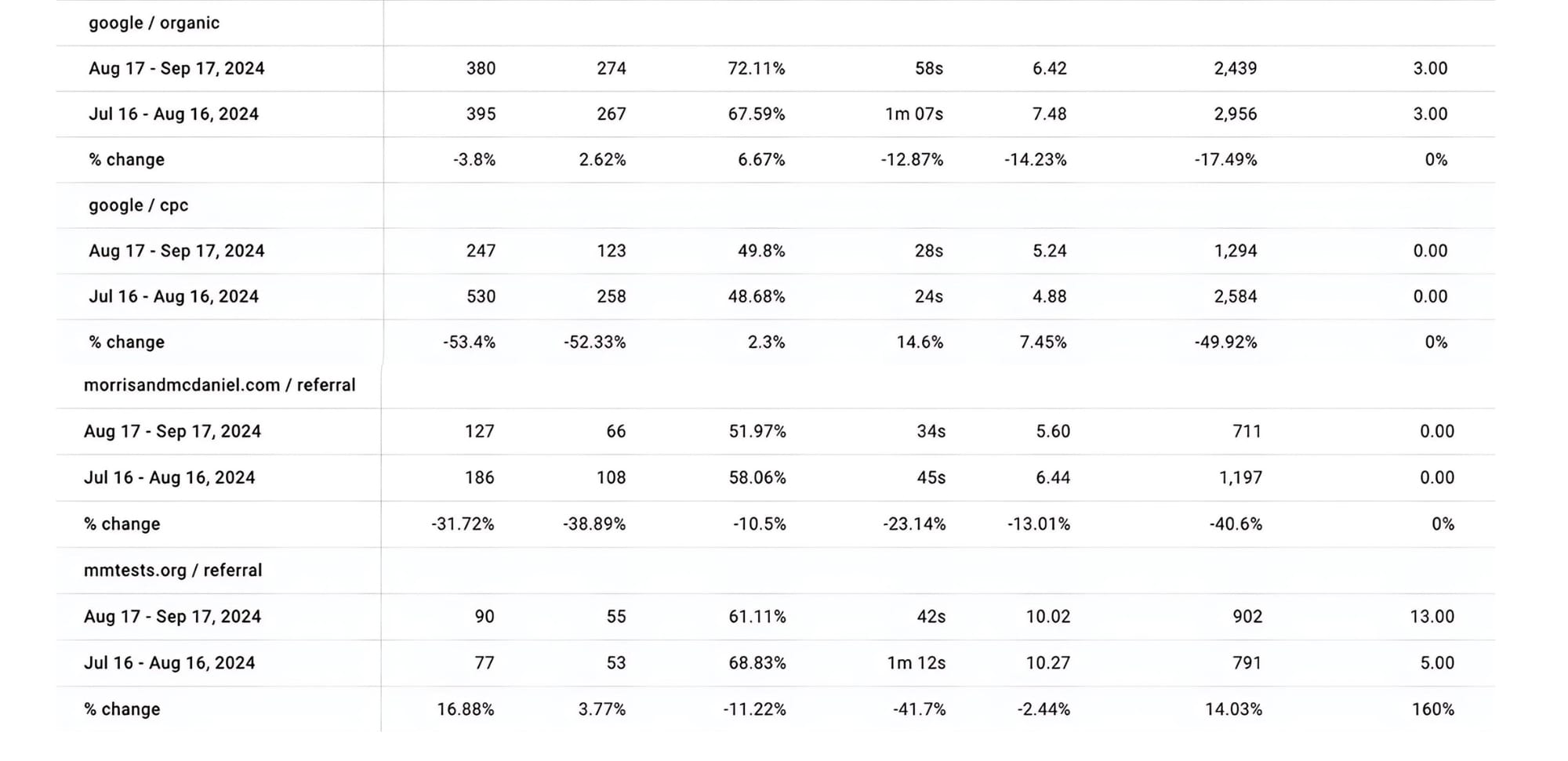Open the morrisandmcdaniel.com / referral row
1568x761 pixels.
(220, 385)
